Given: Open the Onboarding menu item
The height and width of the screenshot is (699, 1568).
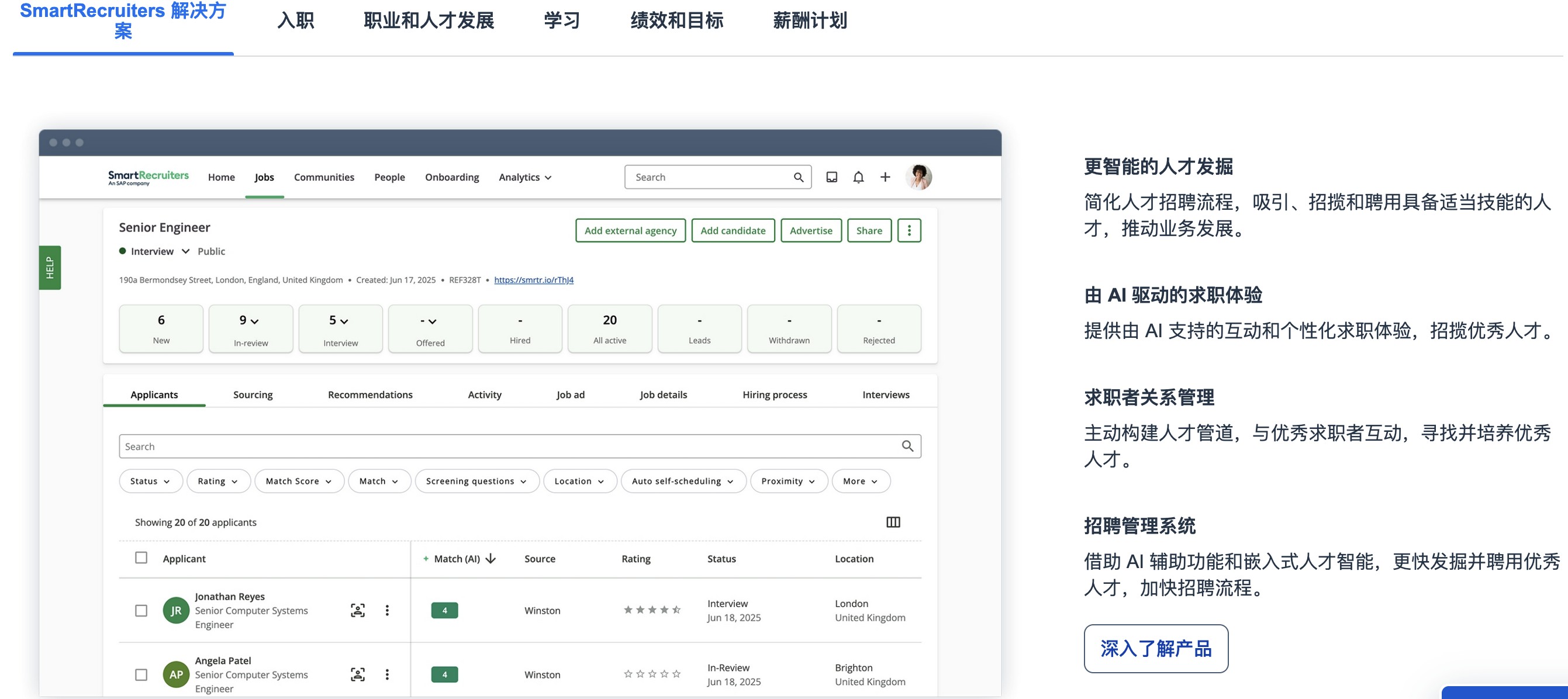Looking at the screenshot, I should point(452,177).
